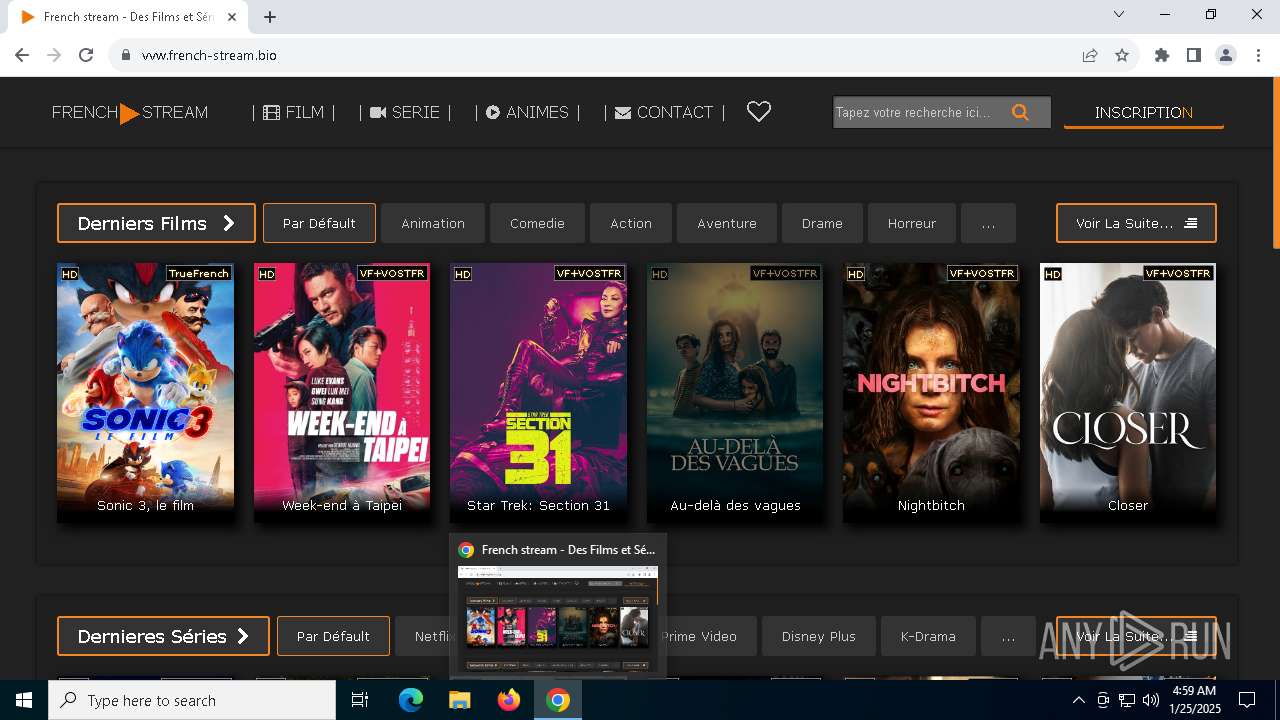The image size is (1280, 720).
Task: Expand more series filters with the ellipsis
Action: (1008, 636)
